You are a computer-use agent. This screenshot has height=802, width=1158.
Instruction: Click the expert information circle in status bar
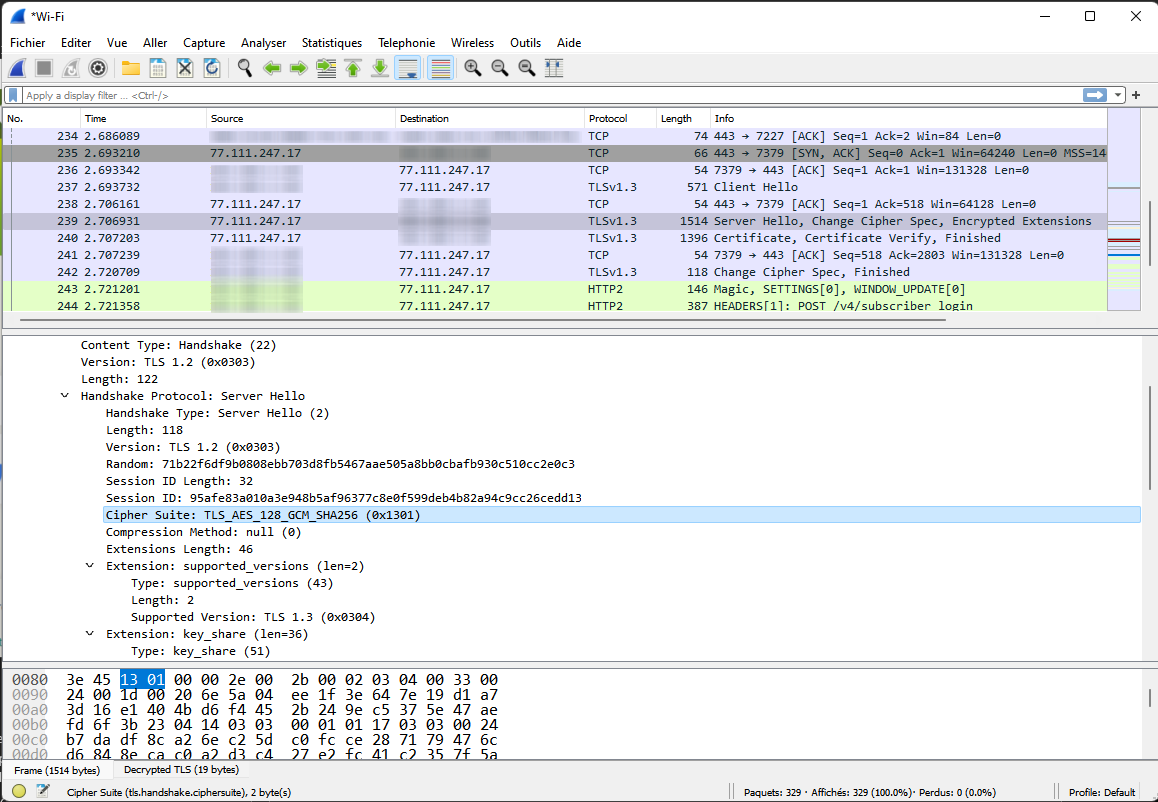click(x=19, y=791)
